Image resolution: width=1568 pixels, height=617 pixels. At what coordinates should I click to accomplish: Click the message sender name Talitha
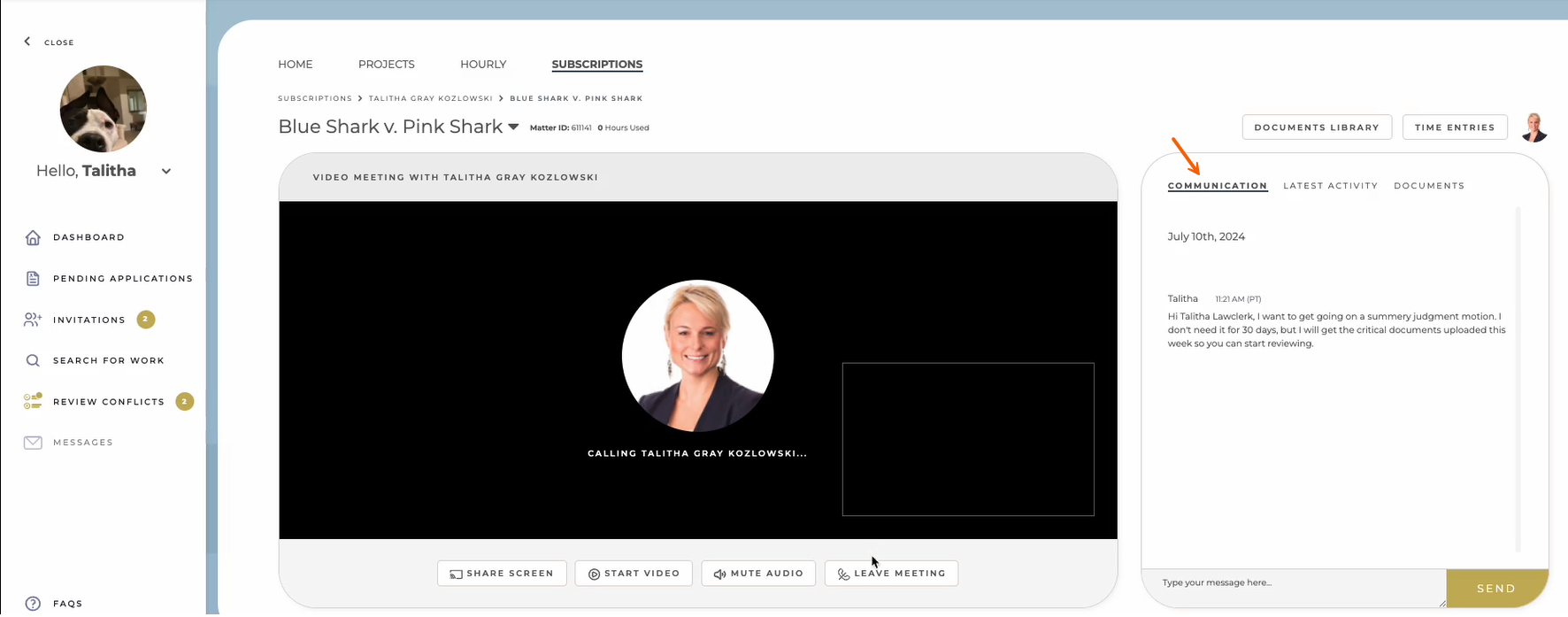(1183, 298)
